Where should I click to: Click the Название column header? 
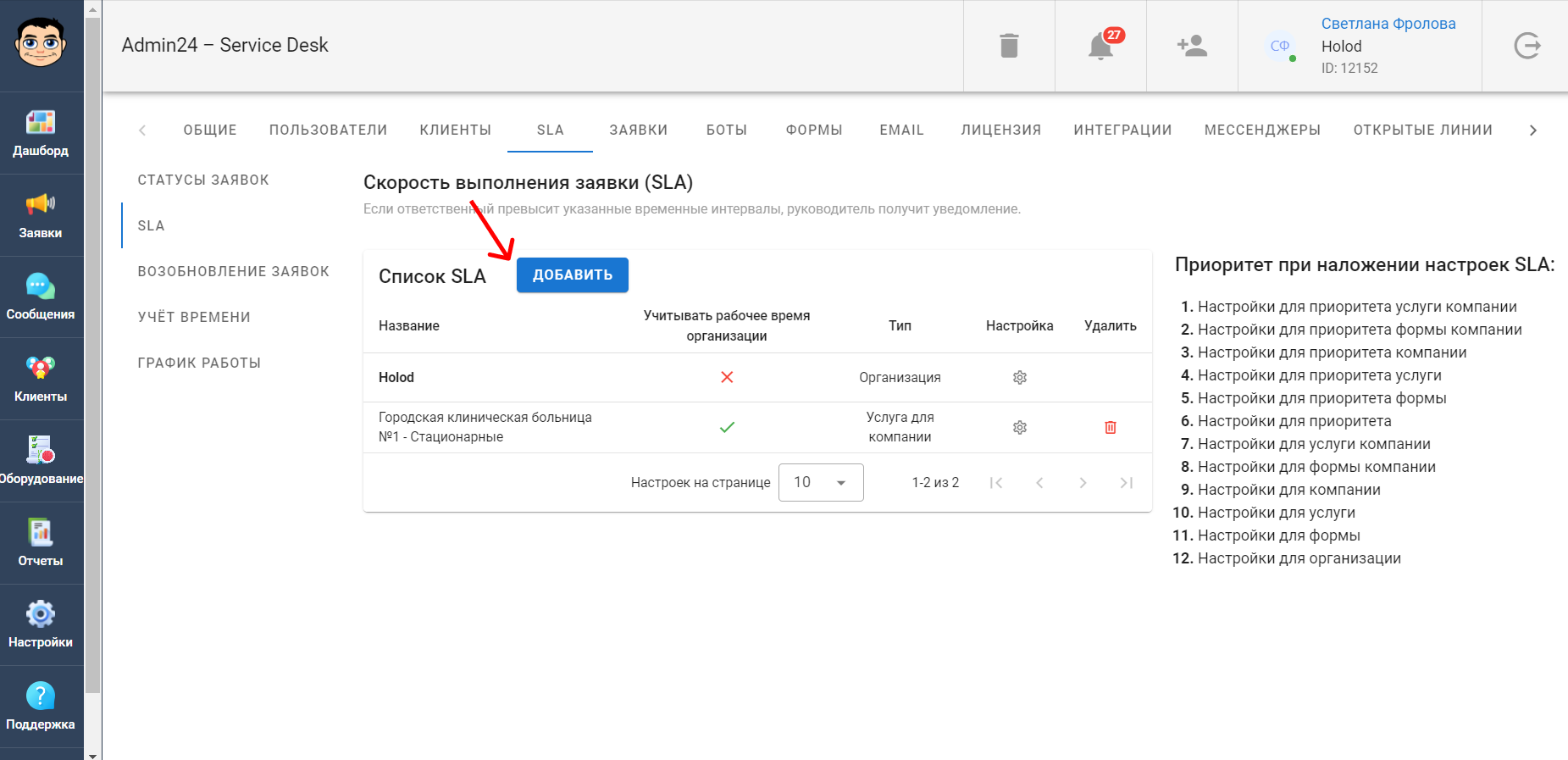pos(409,326)
